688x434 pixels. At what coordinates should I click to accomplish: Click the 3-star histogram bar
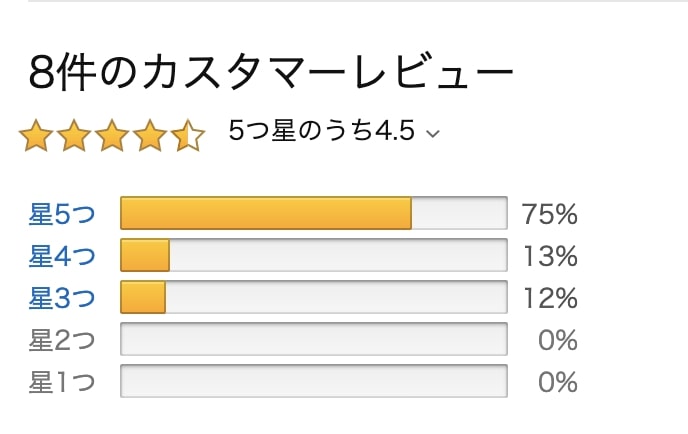[314, 297]
